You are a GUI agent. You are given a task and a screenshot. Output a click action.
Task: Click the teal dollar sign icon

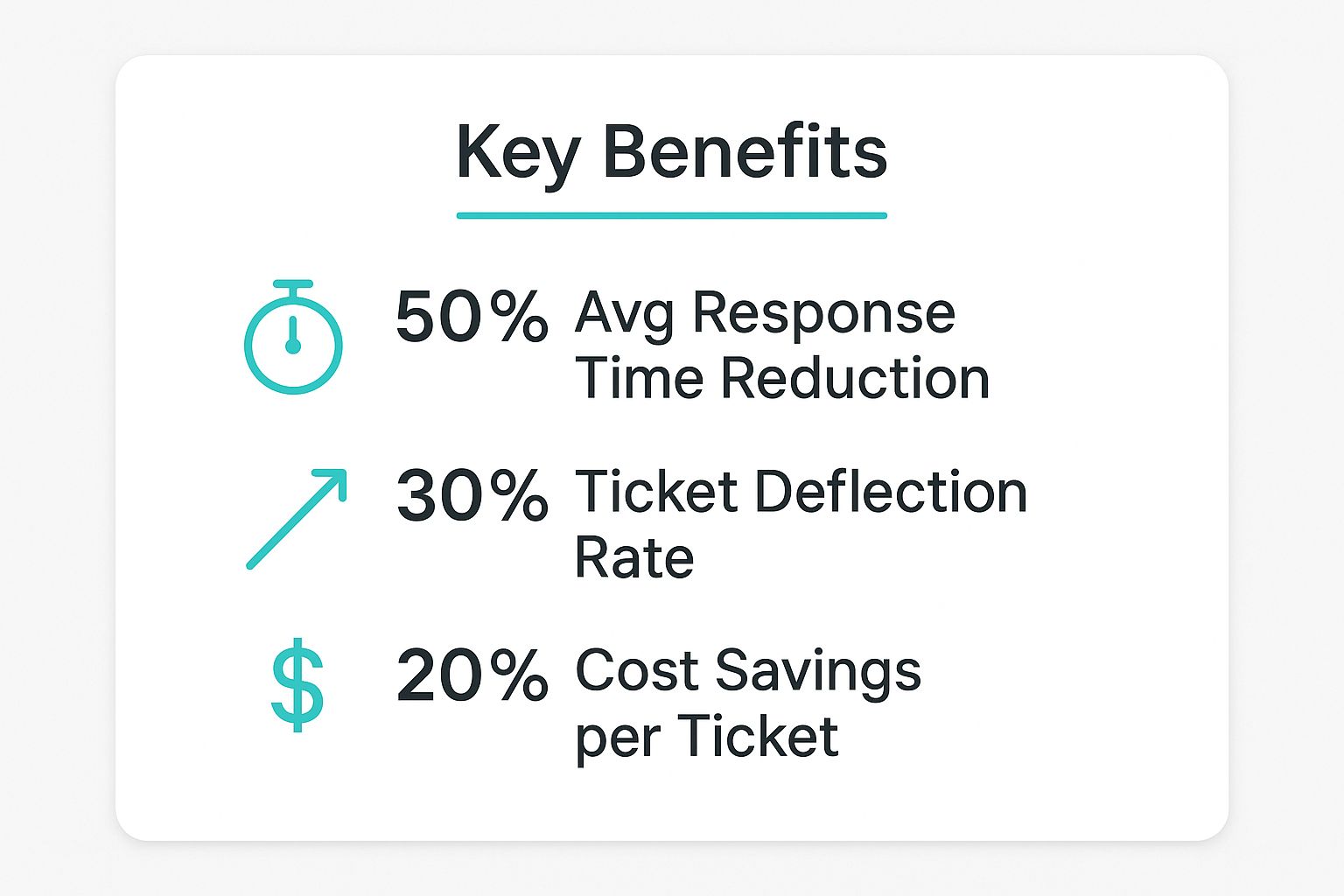click(x=297, y=684)
